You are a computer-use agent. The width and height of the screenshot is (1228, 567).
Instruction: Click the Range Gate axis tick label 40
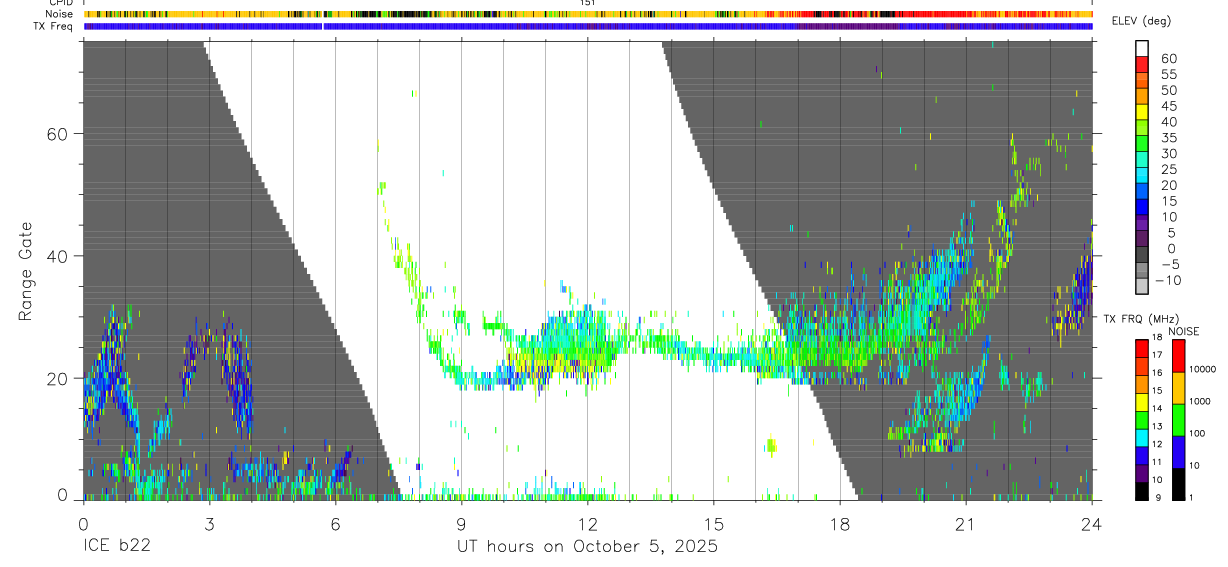click(x=58, y=256)
